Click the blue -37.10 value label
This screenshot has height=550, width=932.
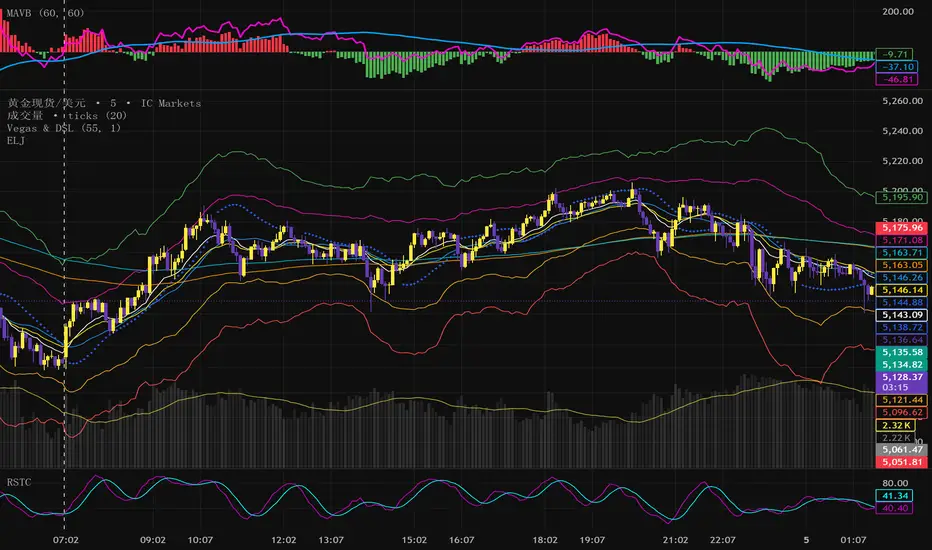[896, 67]
